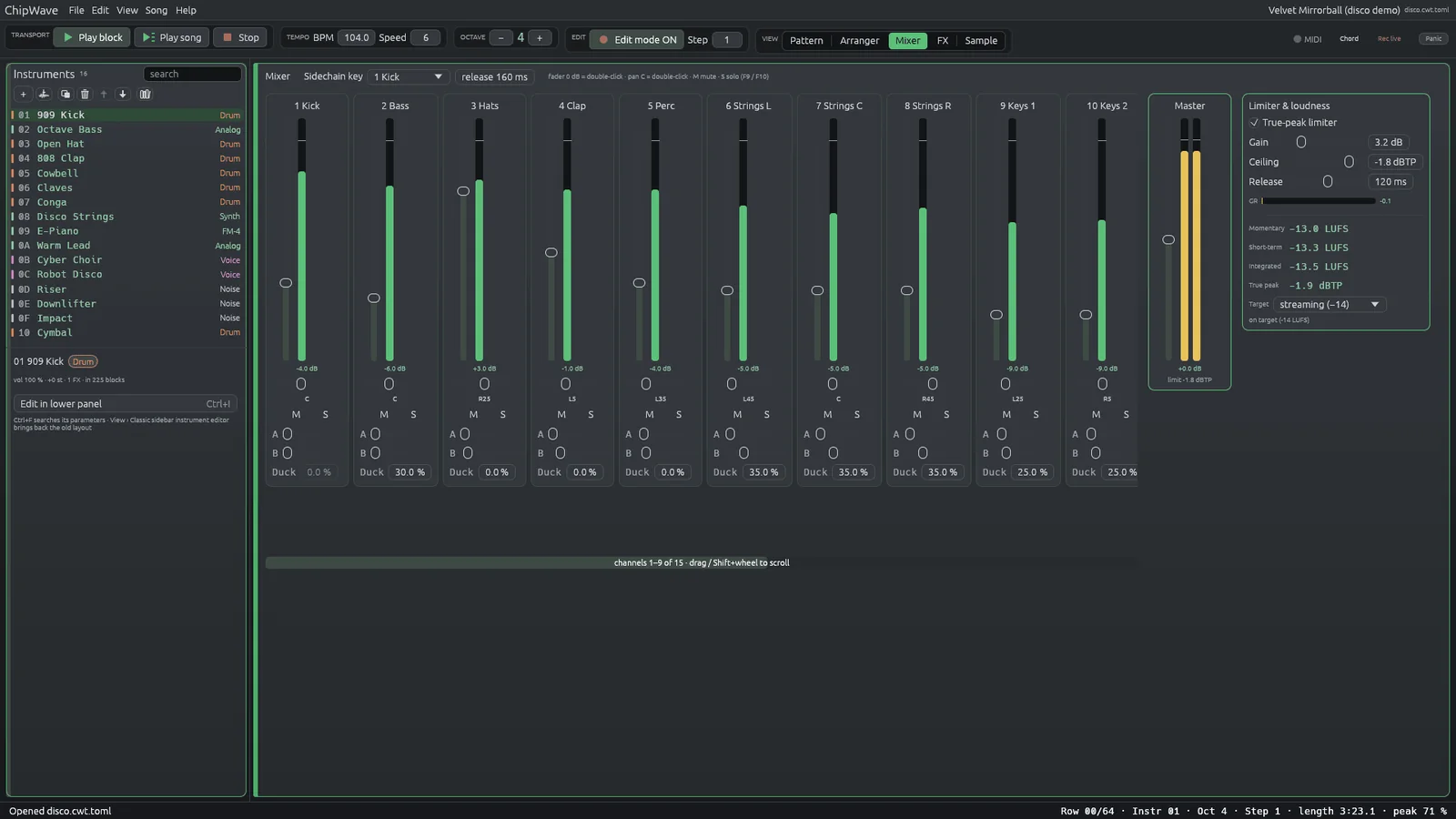The image size is (1456, 819).
Task: Decrease octave with minus button
Action: pyautogui.click(x=500, y=37)
